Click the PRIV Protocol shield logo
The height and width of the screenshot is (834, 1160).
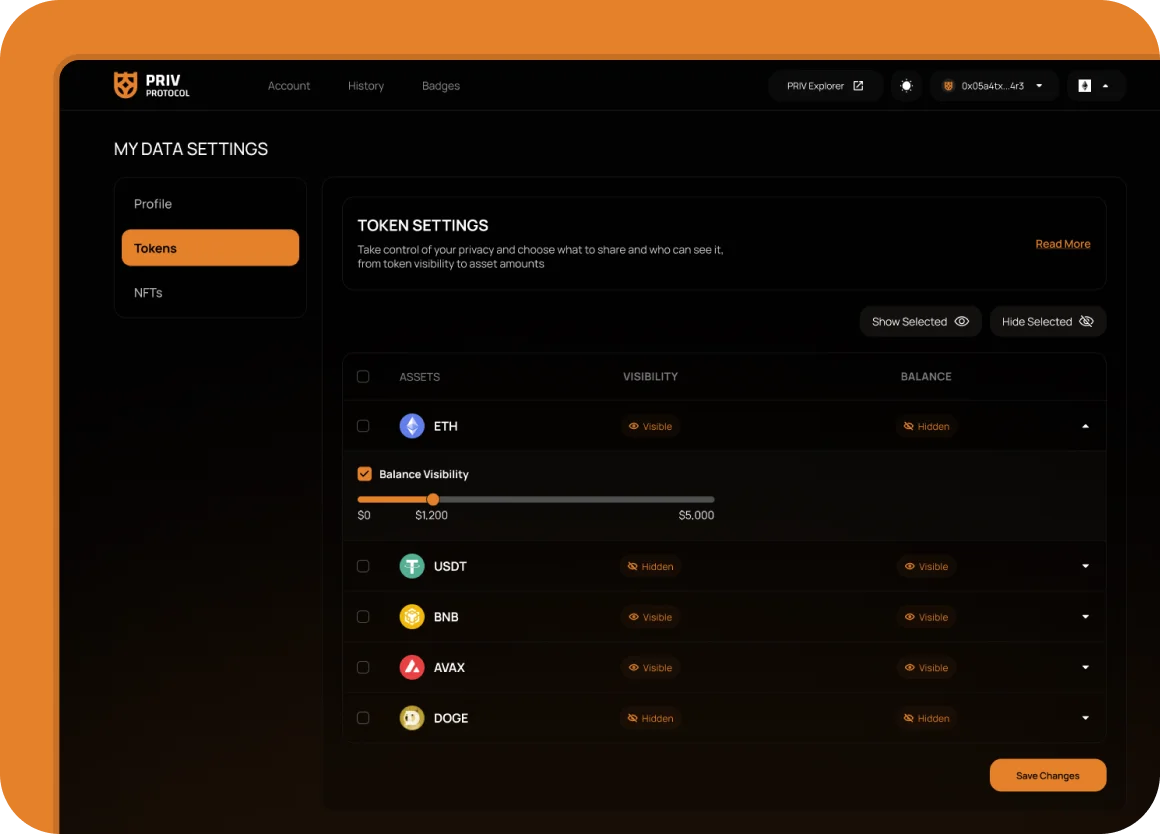tap(125, 86)
